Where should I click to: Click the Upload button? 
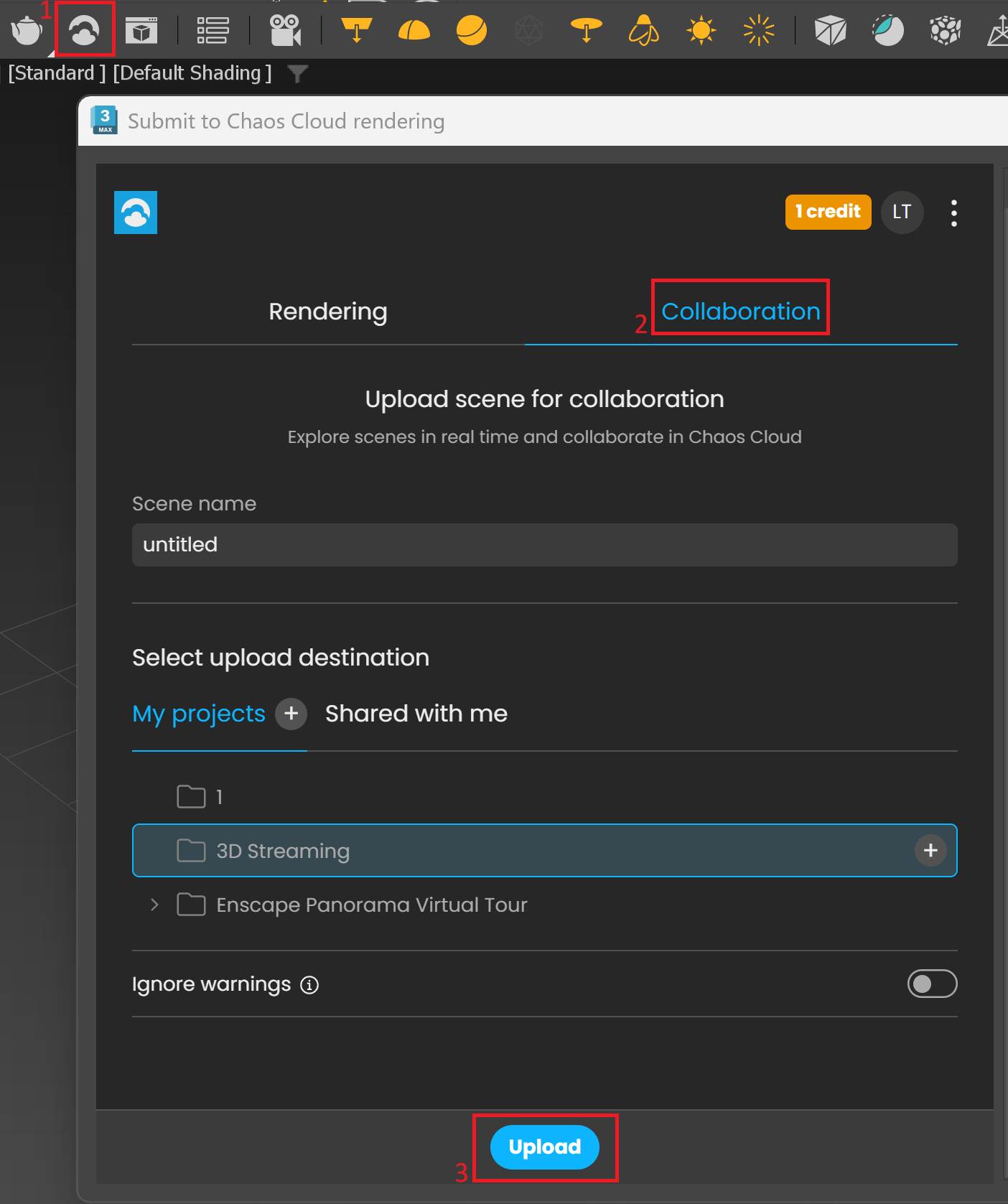[x=545, y=1147]
